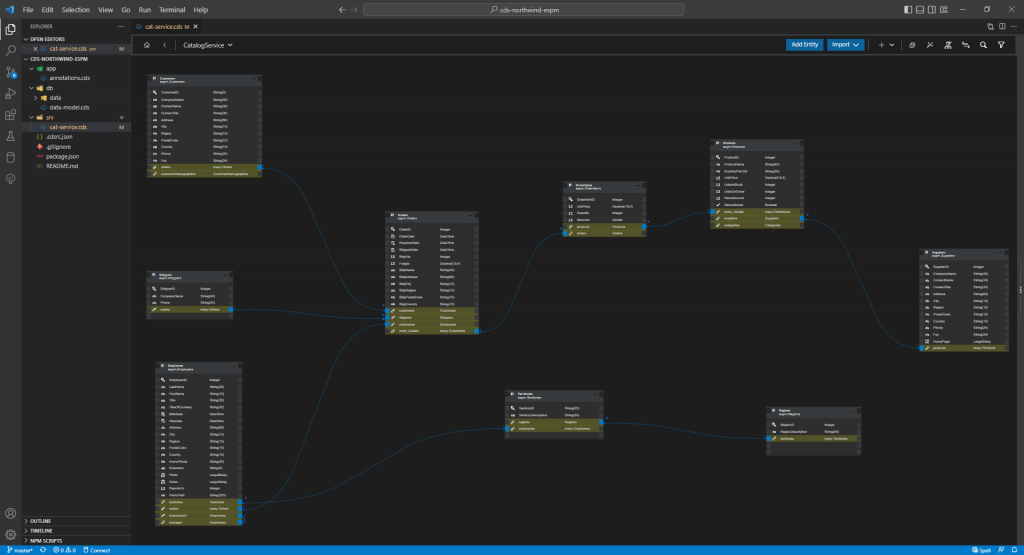
Task: Open the Search view in activity bar
Action: (x=10, y=50)
